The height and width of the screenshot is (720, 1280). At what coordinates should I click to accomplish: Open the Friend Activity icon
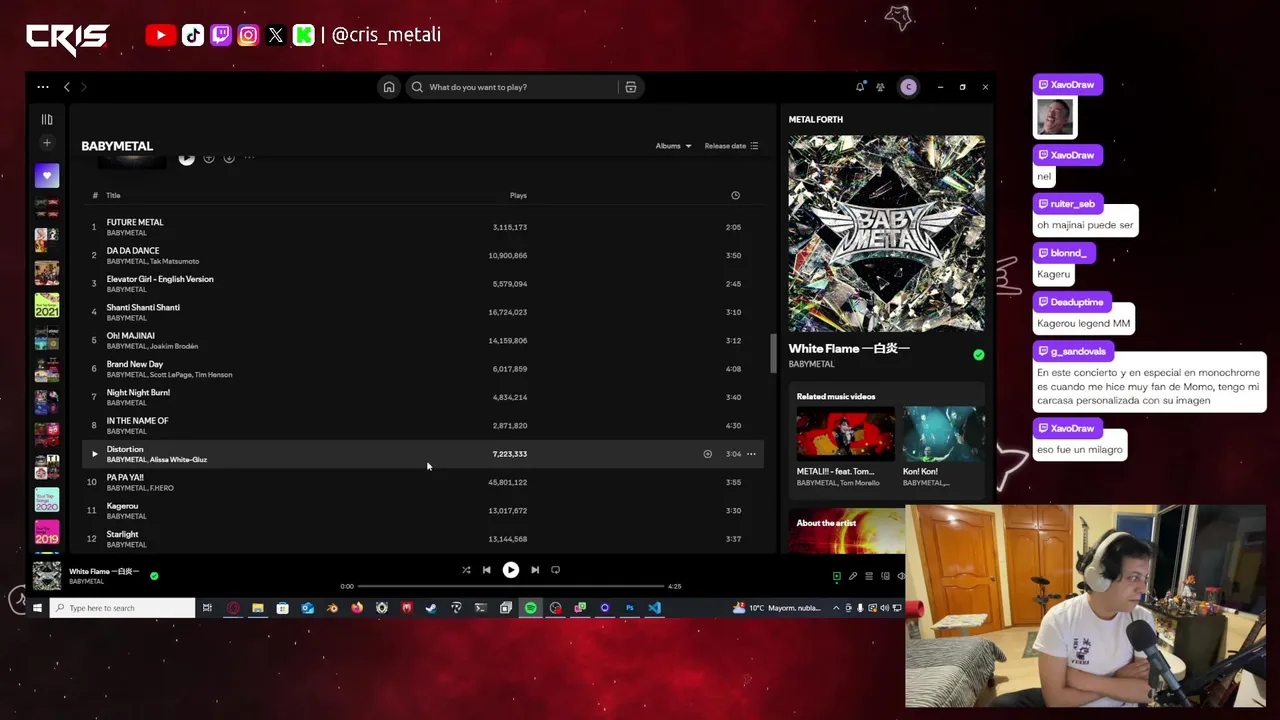(x=880, y=87)
